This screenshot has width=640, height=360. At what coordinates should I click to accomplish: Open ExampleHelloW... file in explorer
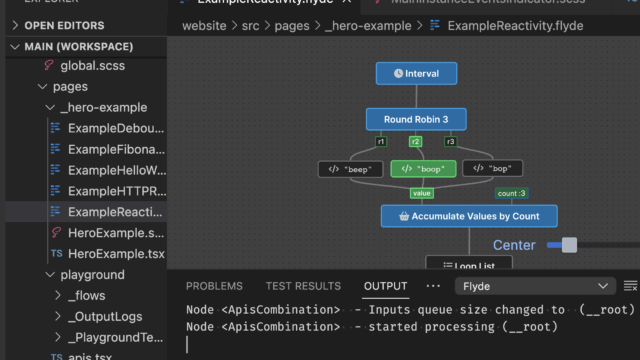(x=117, y=170)
